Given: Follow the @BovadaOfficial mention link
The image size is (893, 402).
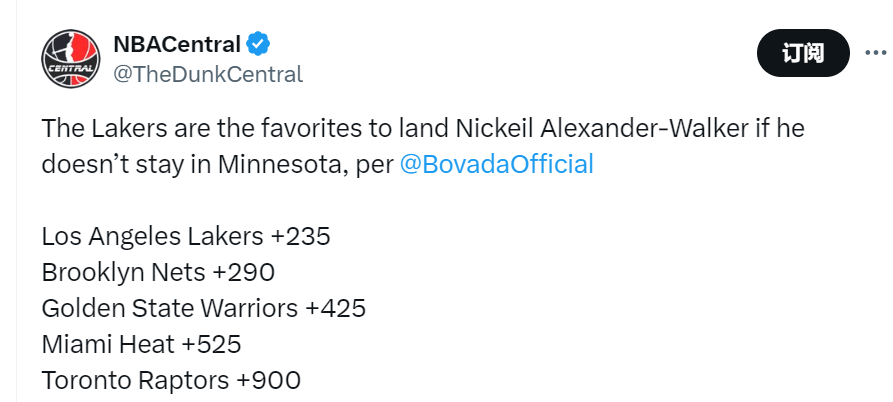Looking at the screenshot, I should tap(497, 164).
